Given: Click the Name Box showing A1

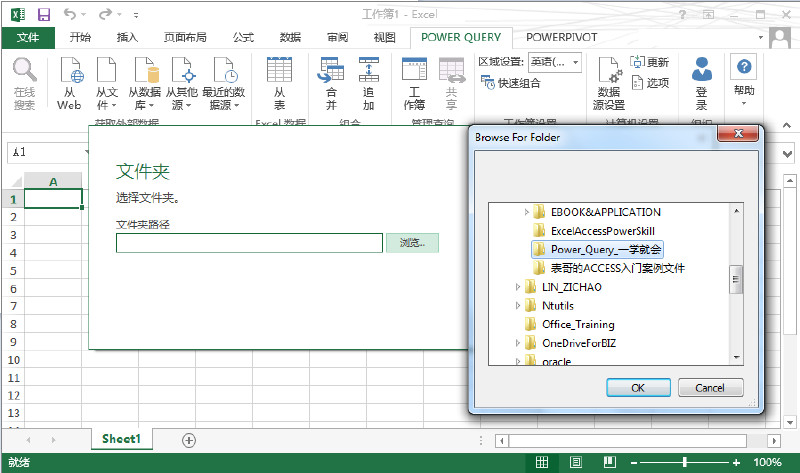Looking at the screenshot, I should click(x=48, y=153).
